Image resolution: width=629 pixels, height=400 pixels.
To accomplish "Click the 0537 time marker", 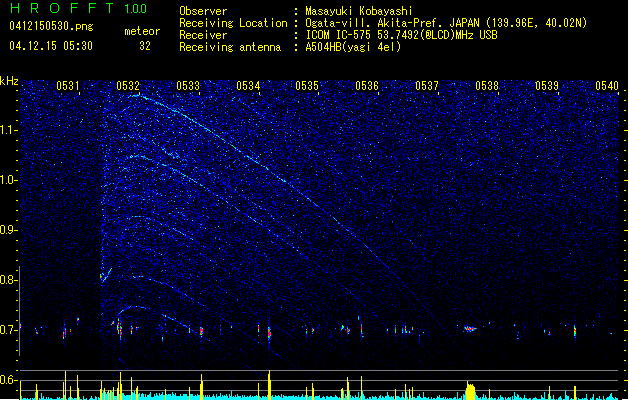I will pyautogui.click(x=427, y=86).
